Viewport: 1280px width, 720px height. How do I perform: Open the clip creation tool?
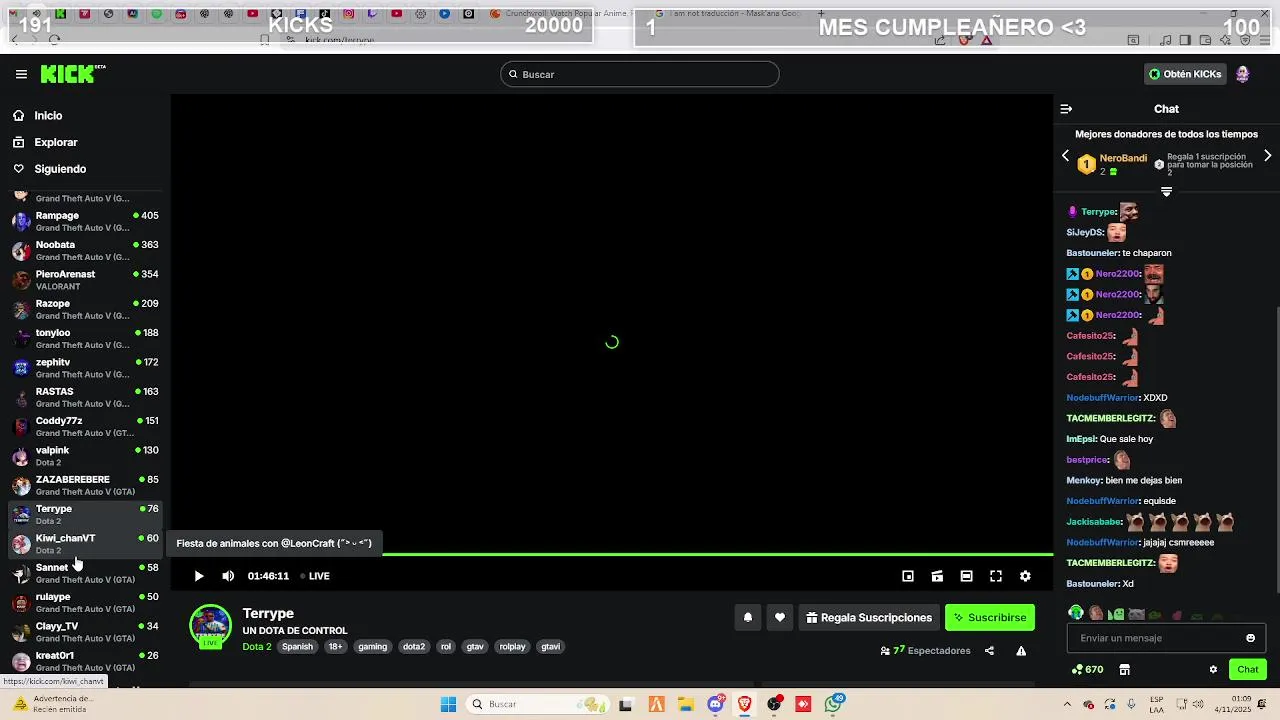click(937, 576)
